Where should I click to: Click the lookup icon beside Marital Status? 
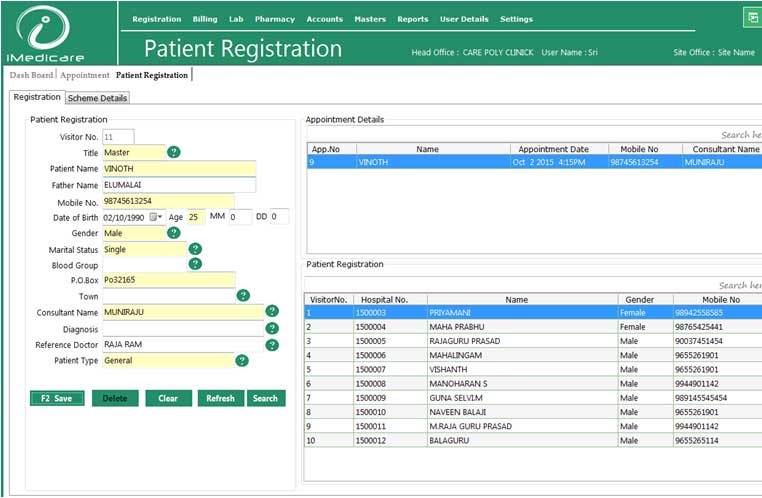tap(195, 249)
